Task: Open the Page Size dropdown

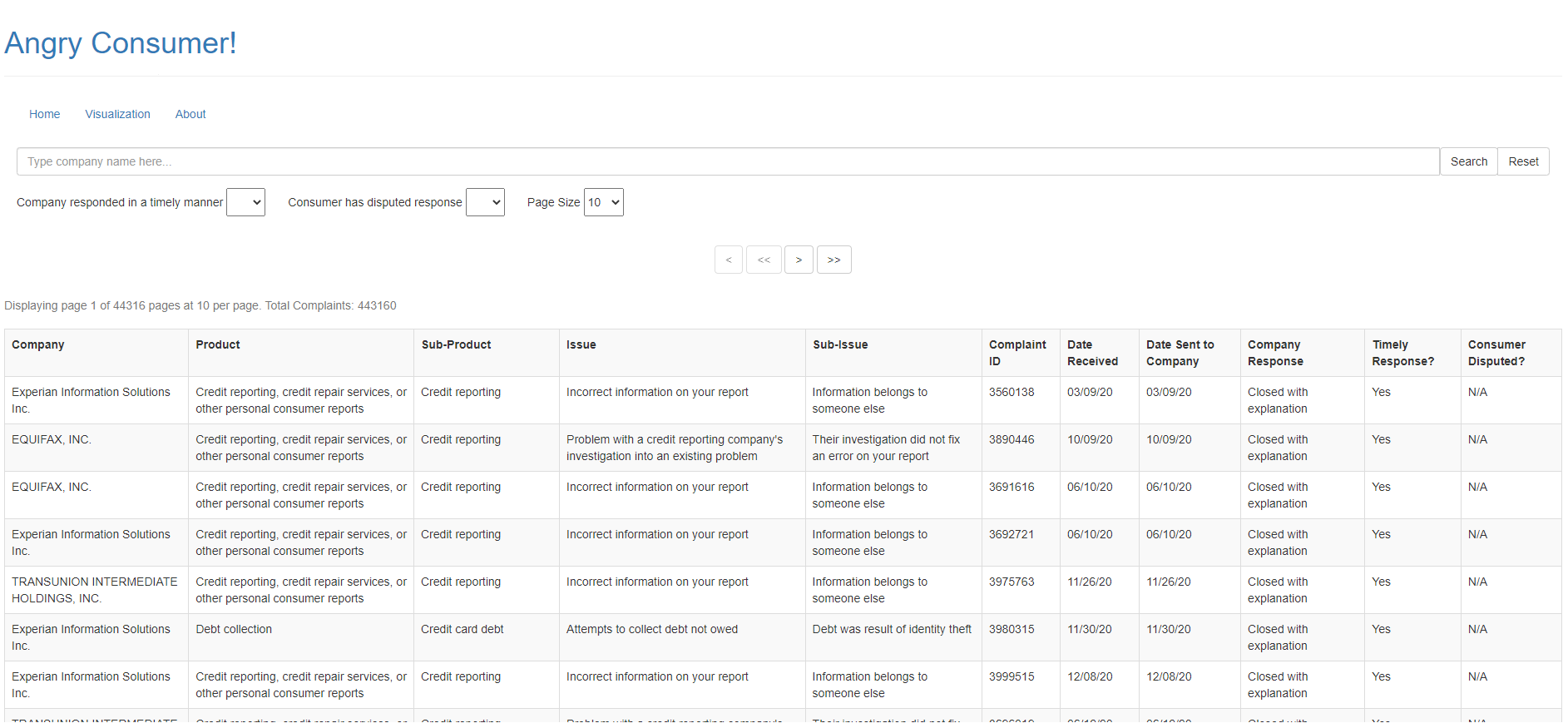Action: click(x=604, y=202)
